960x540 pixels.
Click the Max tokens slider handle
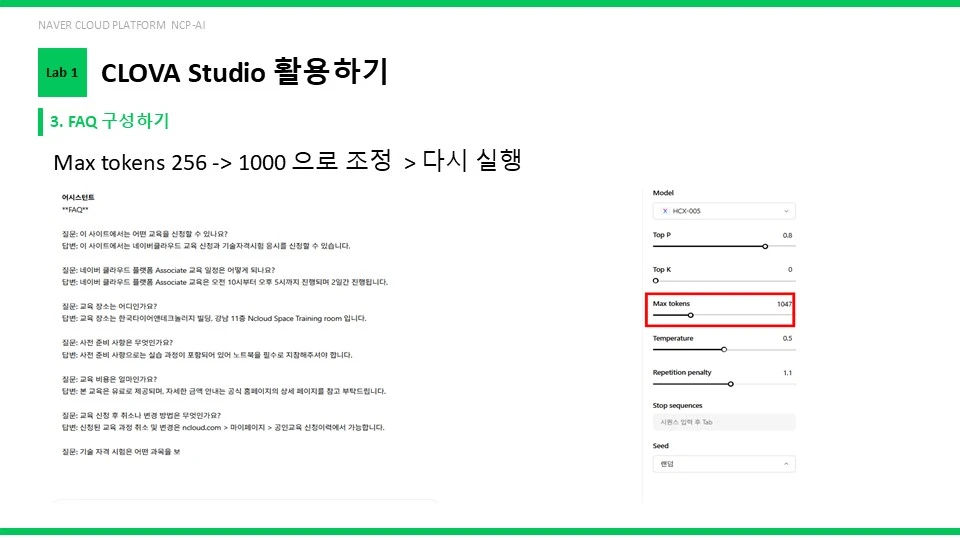[x=691, y=315]
